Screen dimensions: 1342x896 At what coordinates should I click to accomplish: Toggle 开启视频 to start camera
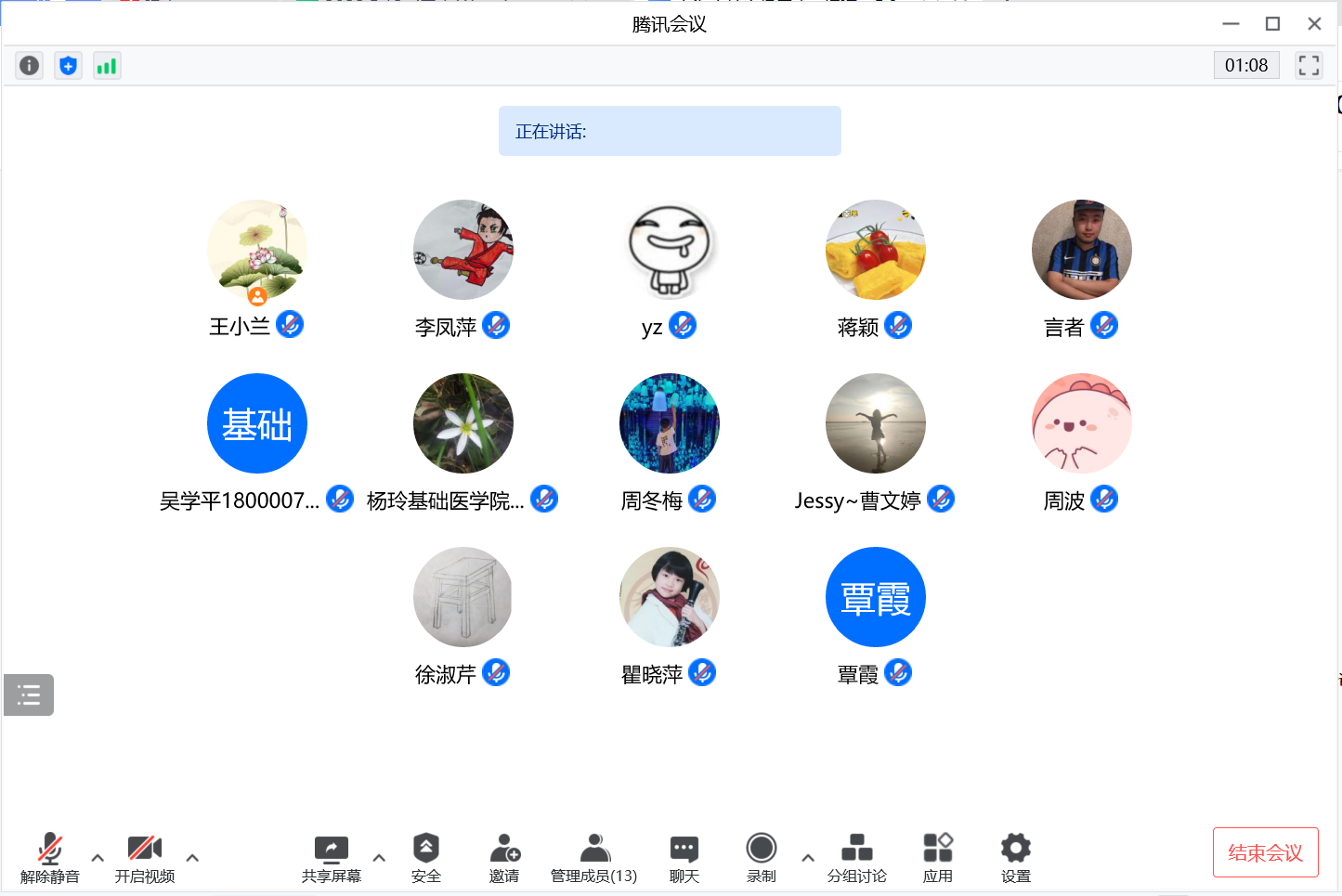pyautogui.click(x=145, y=857)
